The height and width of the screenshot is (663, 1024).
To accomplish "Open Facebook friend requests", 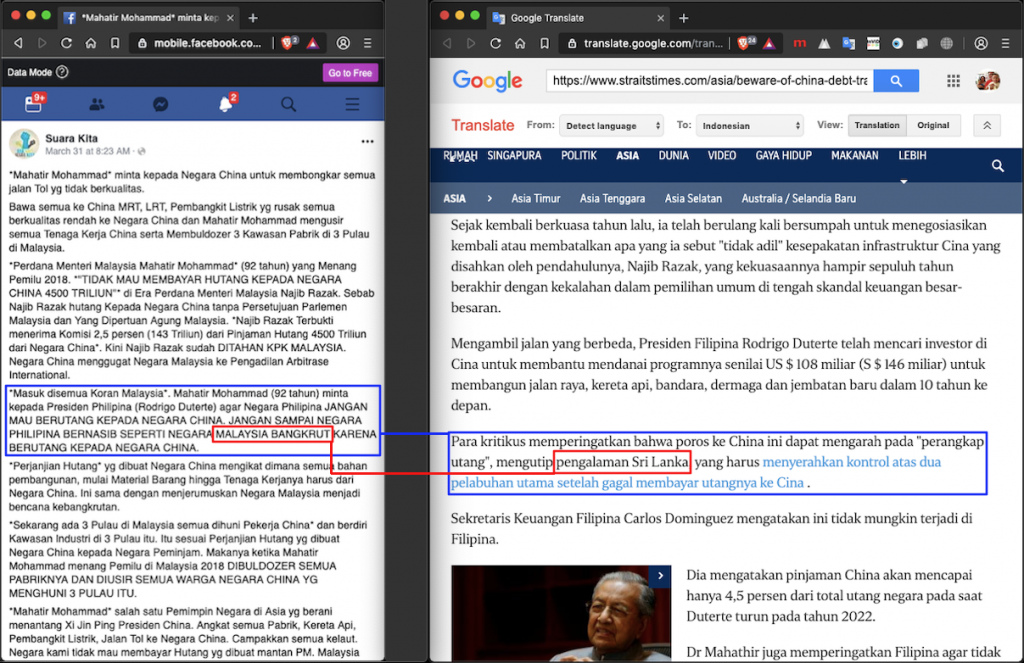I will point(97,105).
